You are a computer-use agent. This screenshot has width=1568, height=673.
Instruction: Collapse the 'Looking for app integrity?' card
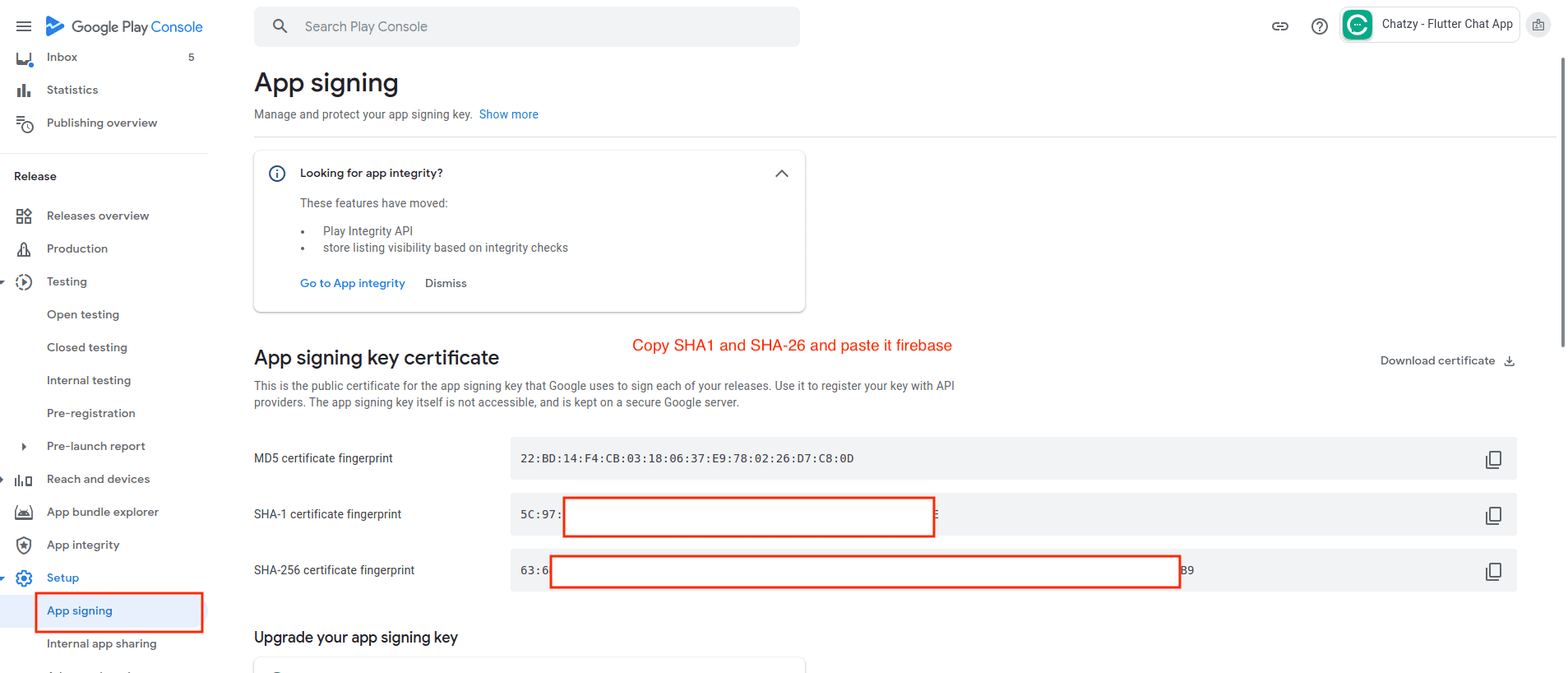(x=781, y=174)
